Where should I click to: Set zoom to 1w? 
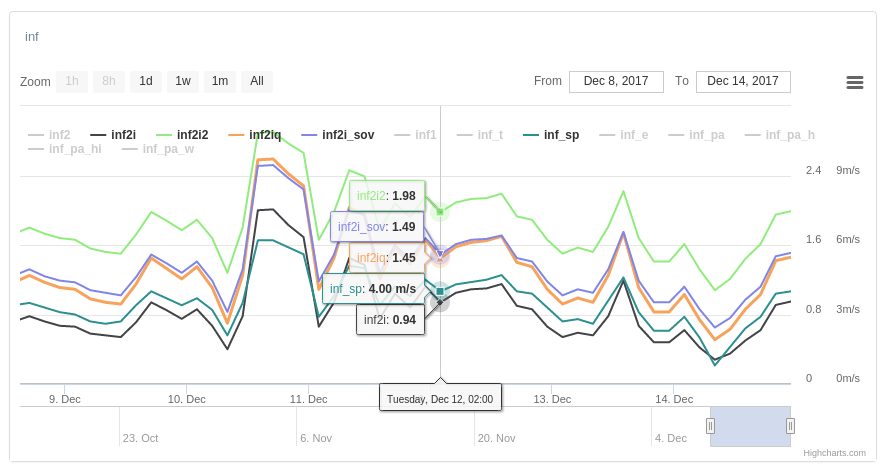pos(183,82)
